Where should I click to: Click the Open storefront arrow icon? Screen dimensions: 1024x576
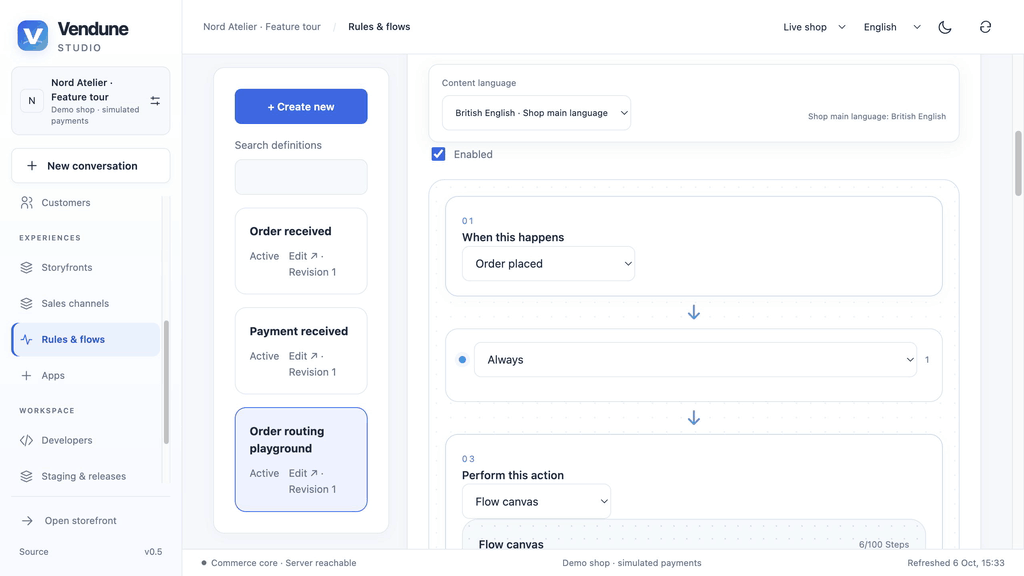(27, 520)
